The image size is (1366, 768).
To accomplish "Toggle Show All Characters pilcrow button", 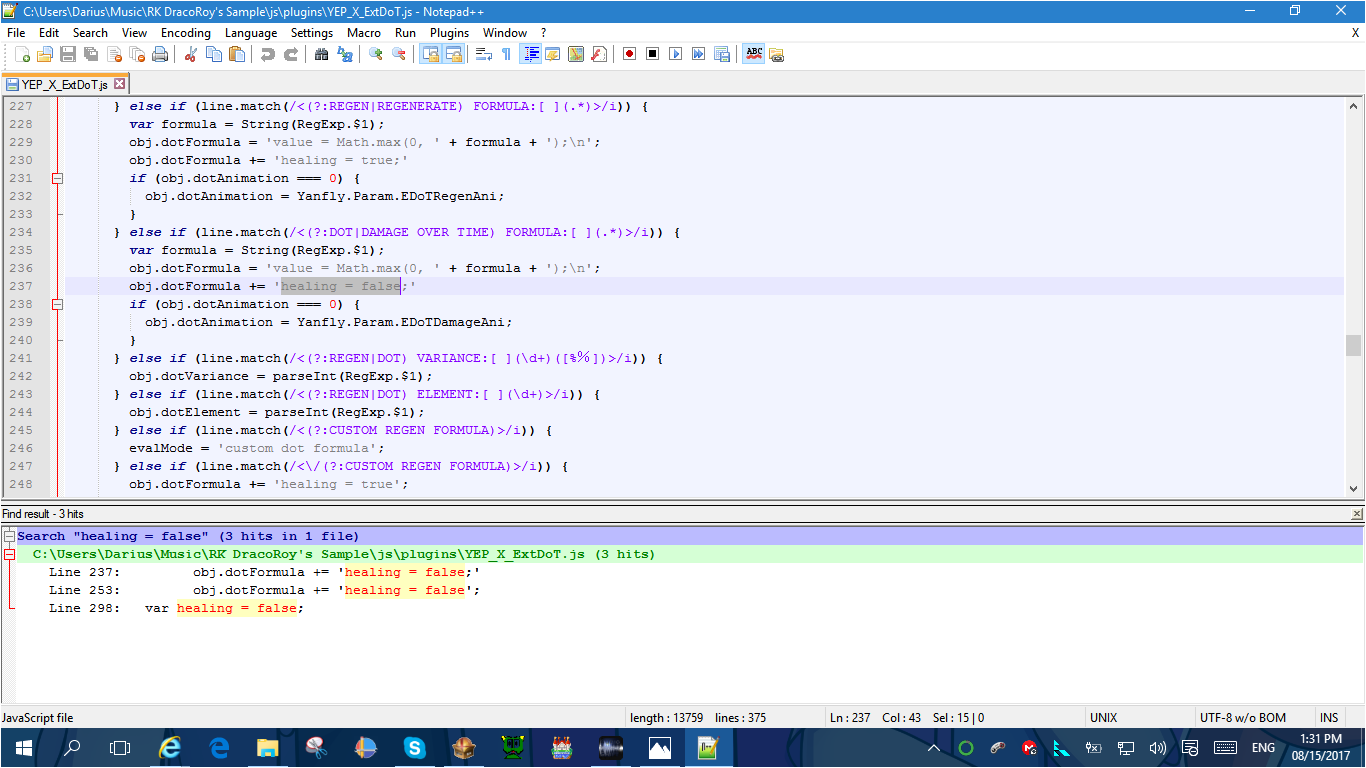I will tap(506, 54).
